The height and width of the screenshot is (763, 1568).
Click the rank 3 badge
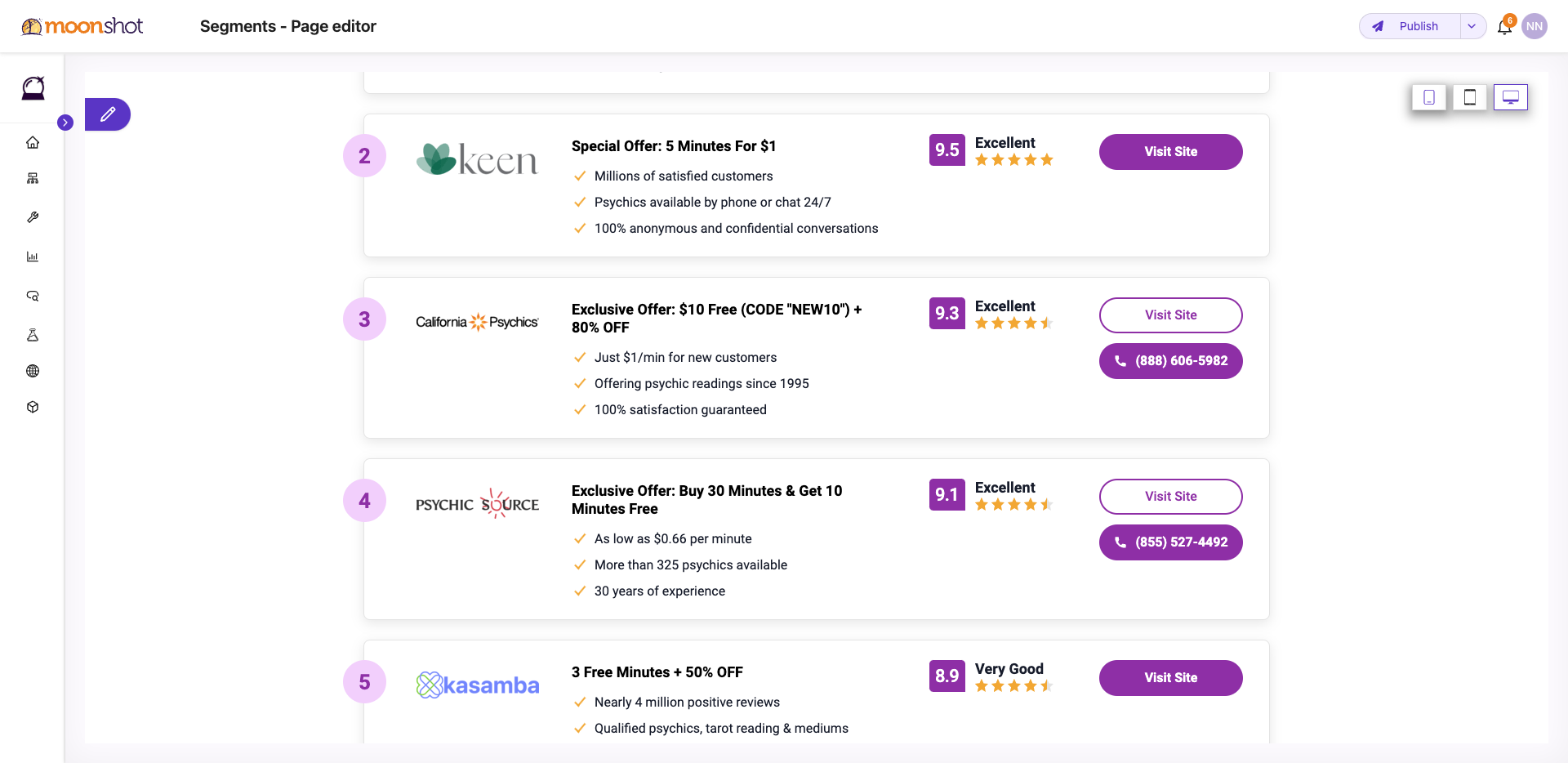tap(364, 319)
